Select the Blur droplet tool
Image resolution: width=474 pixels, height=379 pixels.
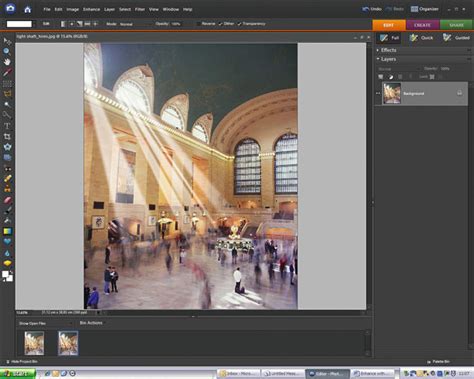click(x=7, y=253)
